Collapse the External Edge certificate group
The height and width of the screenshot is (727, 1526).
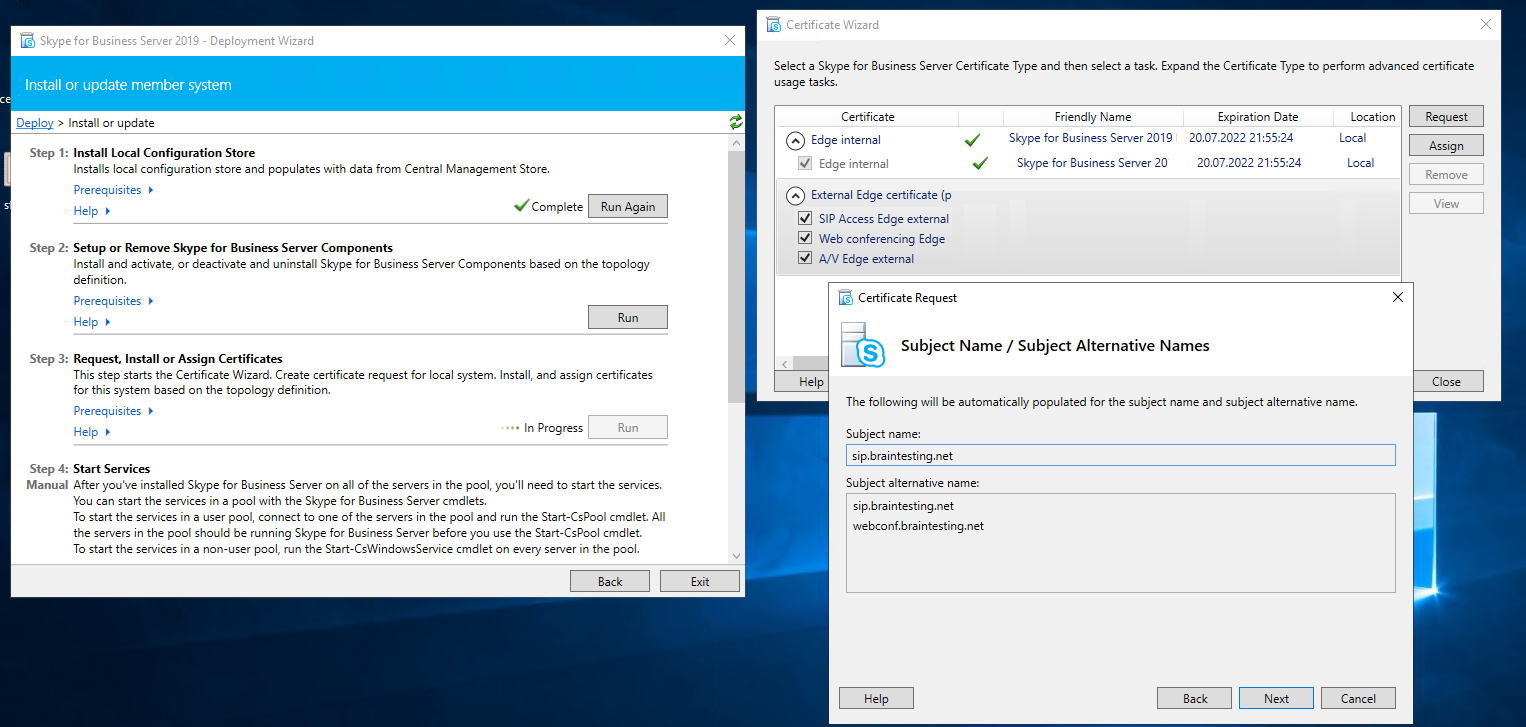[795, 196]
